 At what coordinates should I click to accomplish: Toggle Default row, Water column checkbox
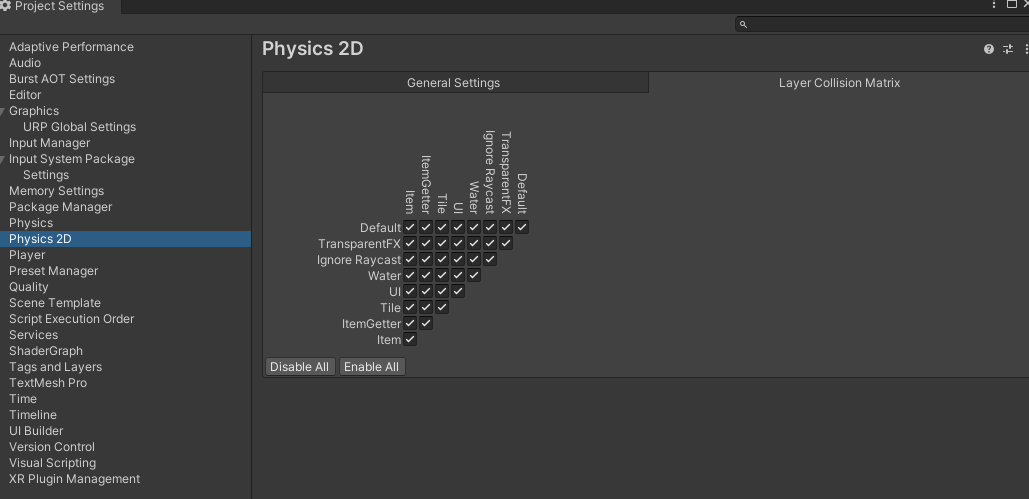474,227
